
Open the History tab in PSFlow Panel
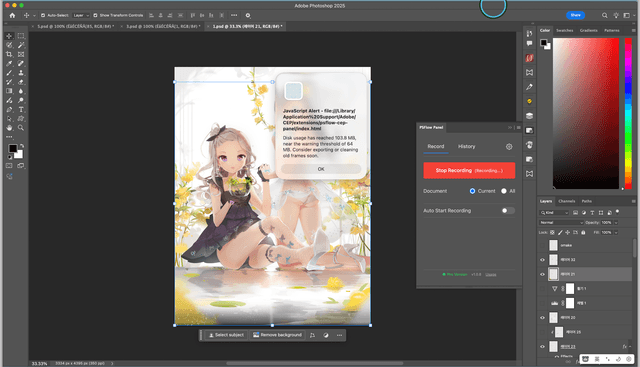point(467,147)
